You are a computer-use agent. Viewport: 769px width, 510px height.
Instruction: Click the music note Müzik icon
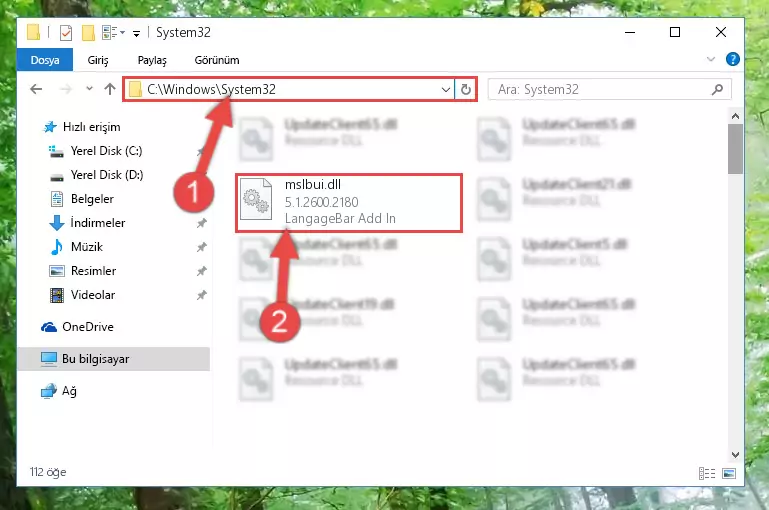click(57, 247)
